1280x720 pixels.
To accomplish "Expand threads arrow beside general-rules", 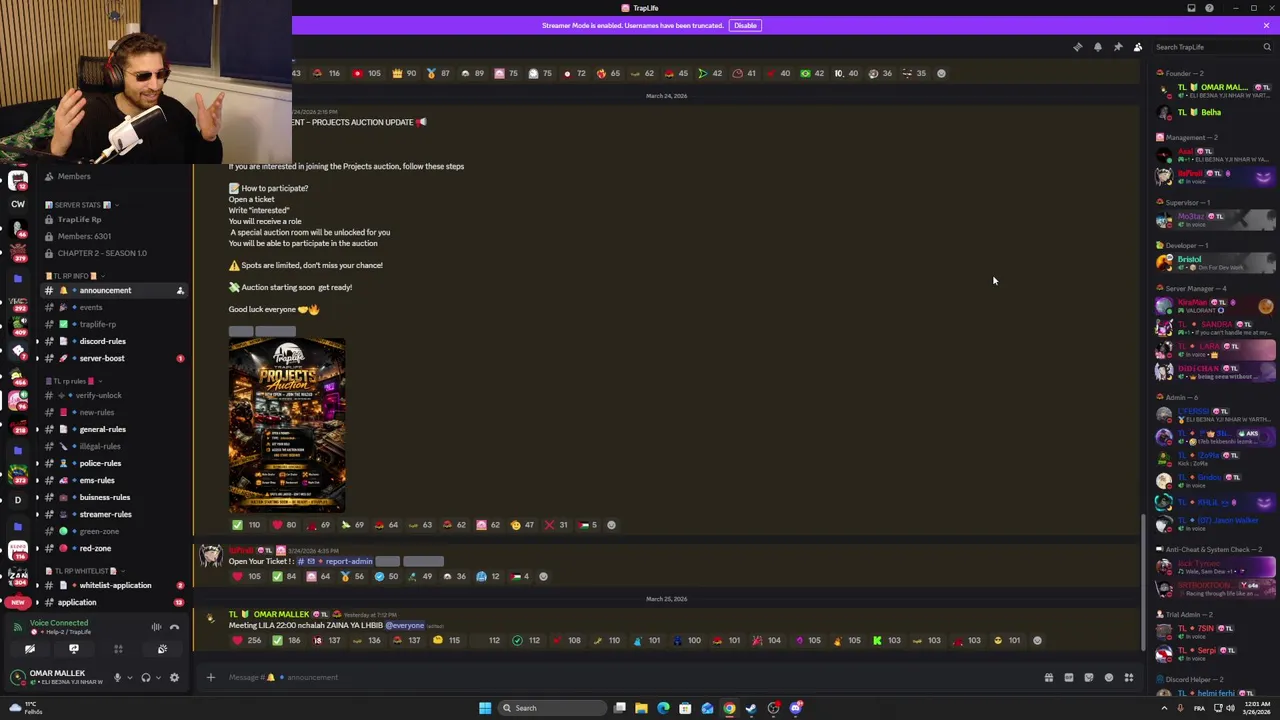I will click(x=37, y=429).
